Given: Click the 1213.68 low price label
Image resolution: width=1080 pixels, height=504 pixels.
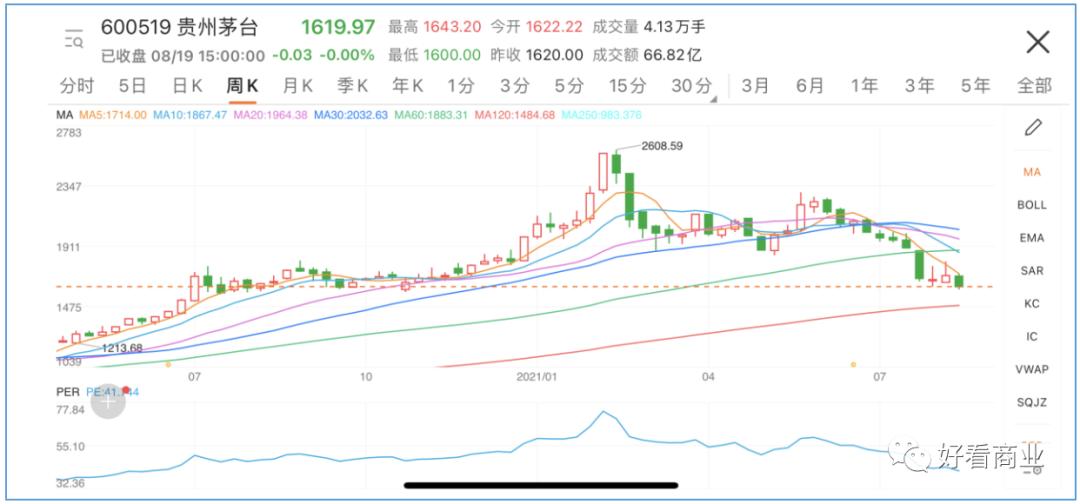Looking at the screenshot, I should coord(122,348).
